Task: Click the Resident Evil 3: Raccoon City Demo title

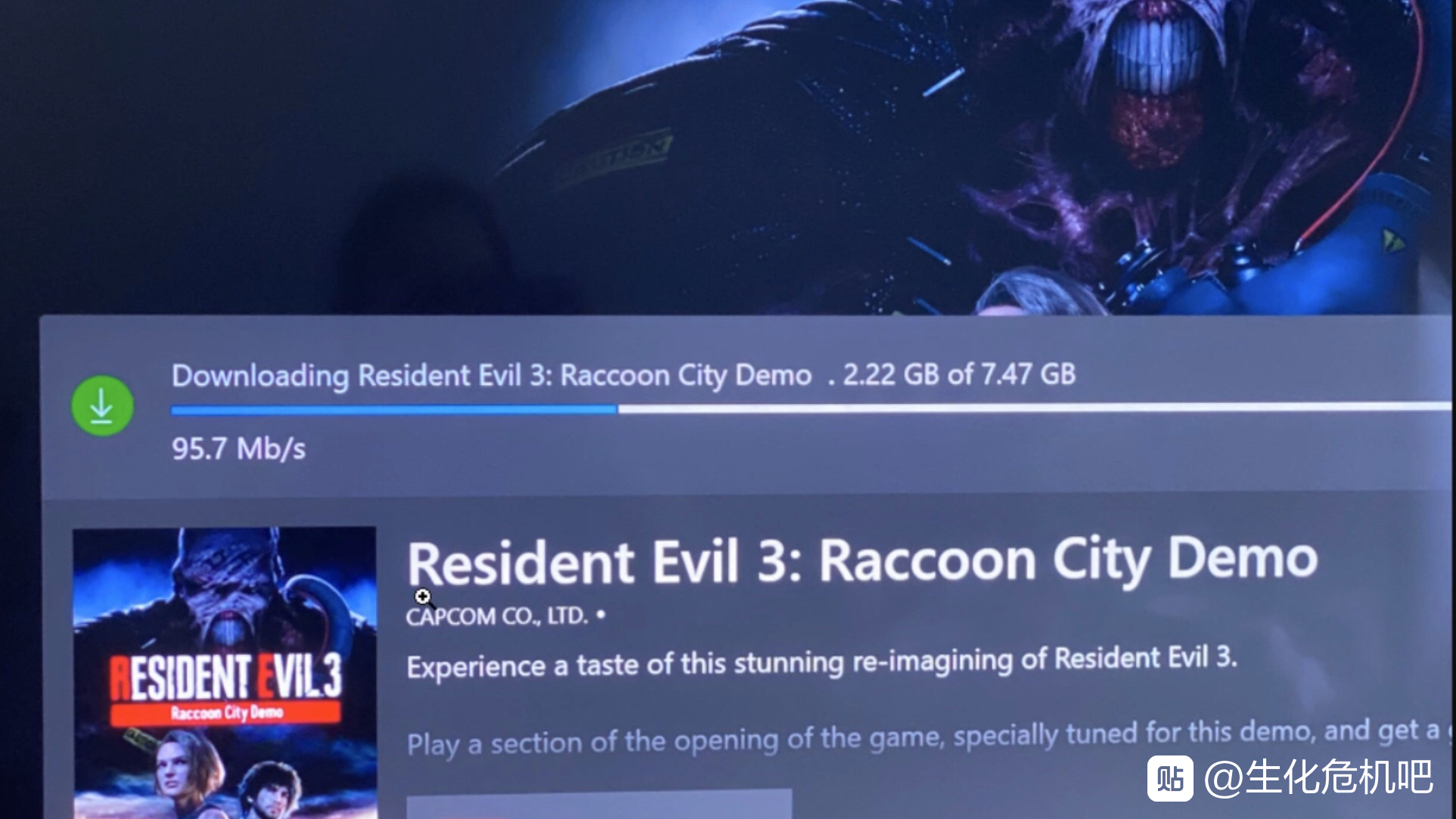Action: point(862,561)
